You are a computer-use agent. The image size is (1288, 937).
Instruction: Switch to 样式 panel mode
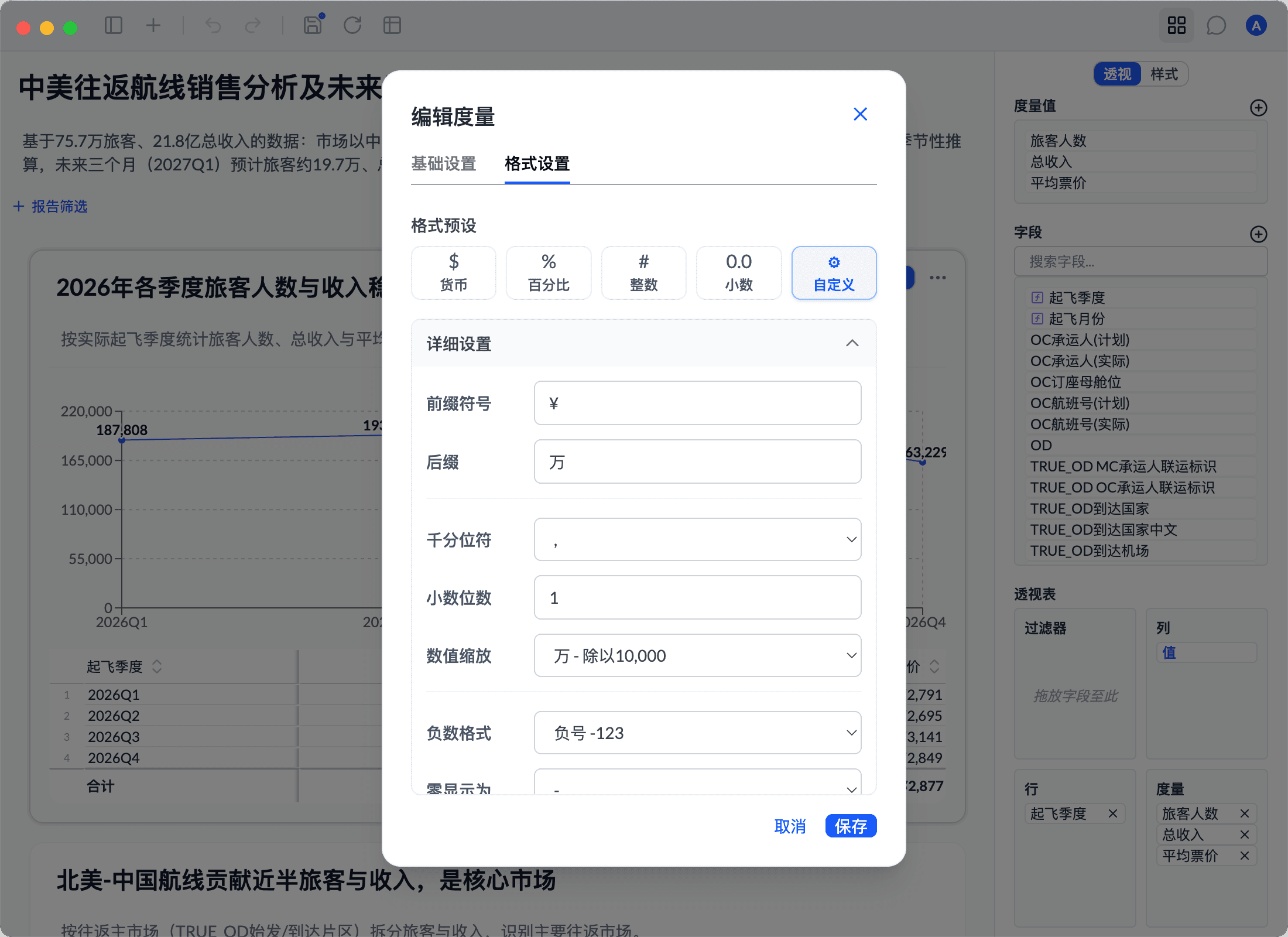coord(1164,74)
